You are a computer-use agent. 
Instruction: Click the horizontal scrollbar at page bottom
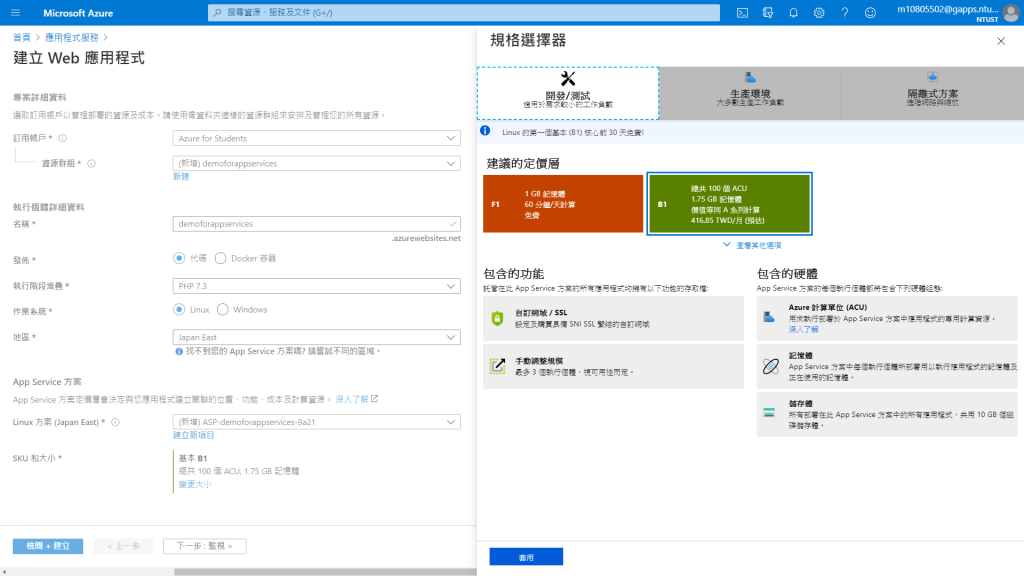325,572
